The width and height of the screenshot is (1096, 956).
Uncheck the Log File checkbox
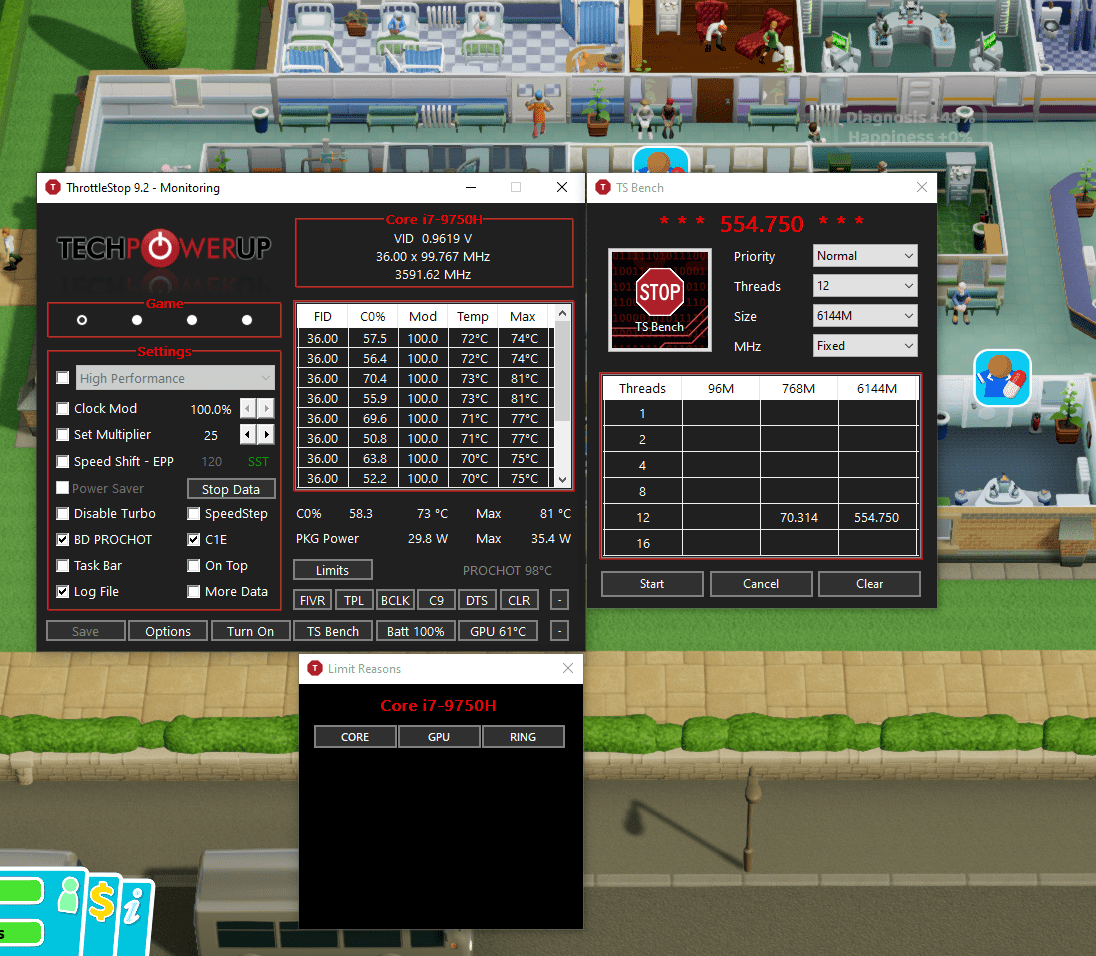click(x=63, y=591)
